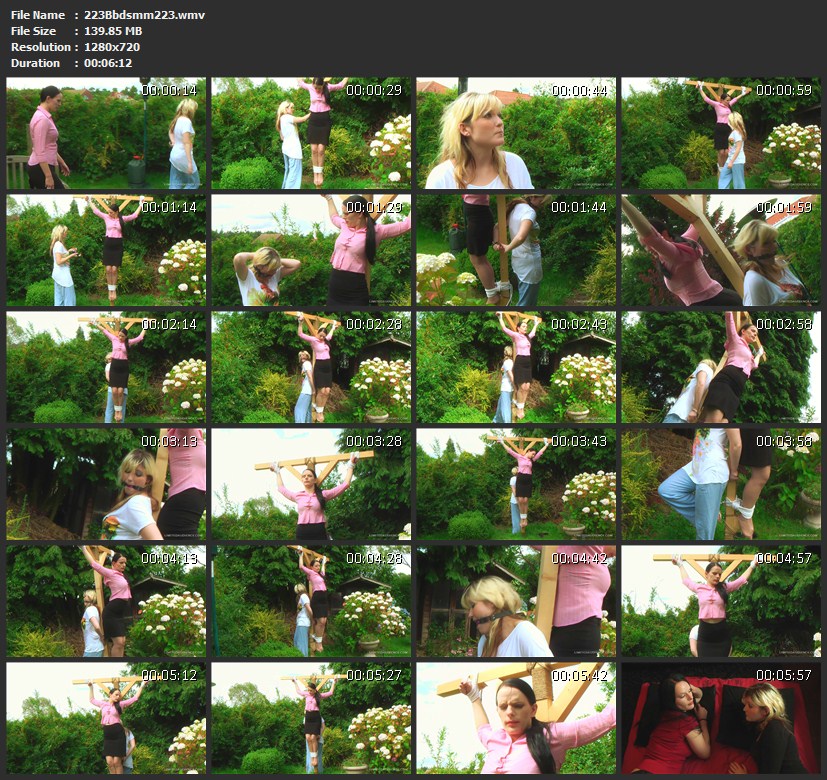Open the thumbnail at 00:05:27
The width and height of the screenshot is (827, 780).
pos(311,719)
